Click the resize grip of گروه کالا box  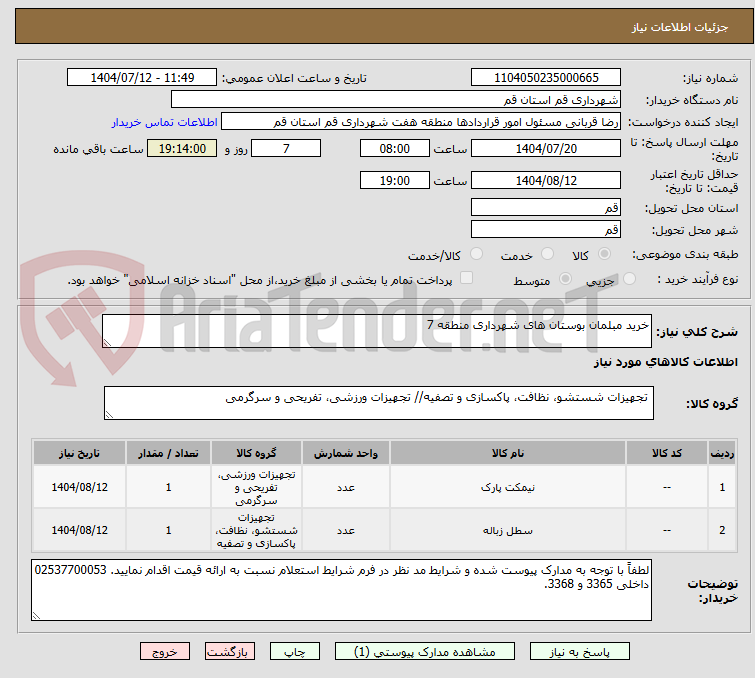click(109, 415)
